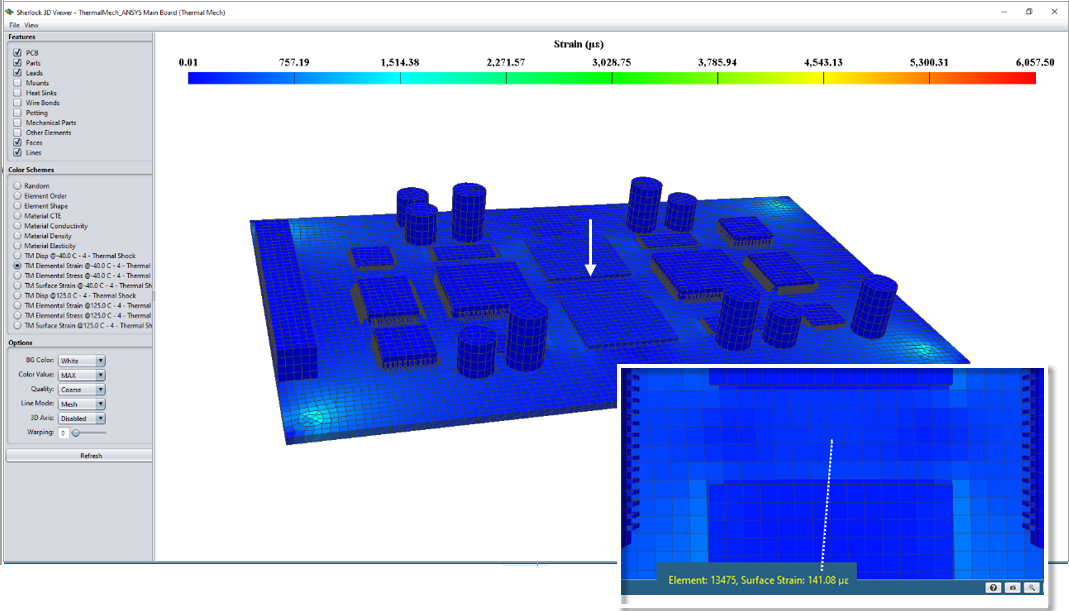Click the 'Strain (µε)' legend title
The width and height of the screenshot is (1069, 611).
tap(579, 44)
